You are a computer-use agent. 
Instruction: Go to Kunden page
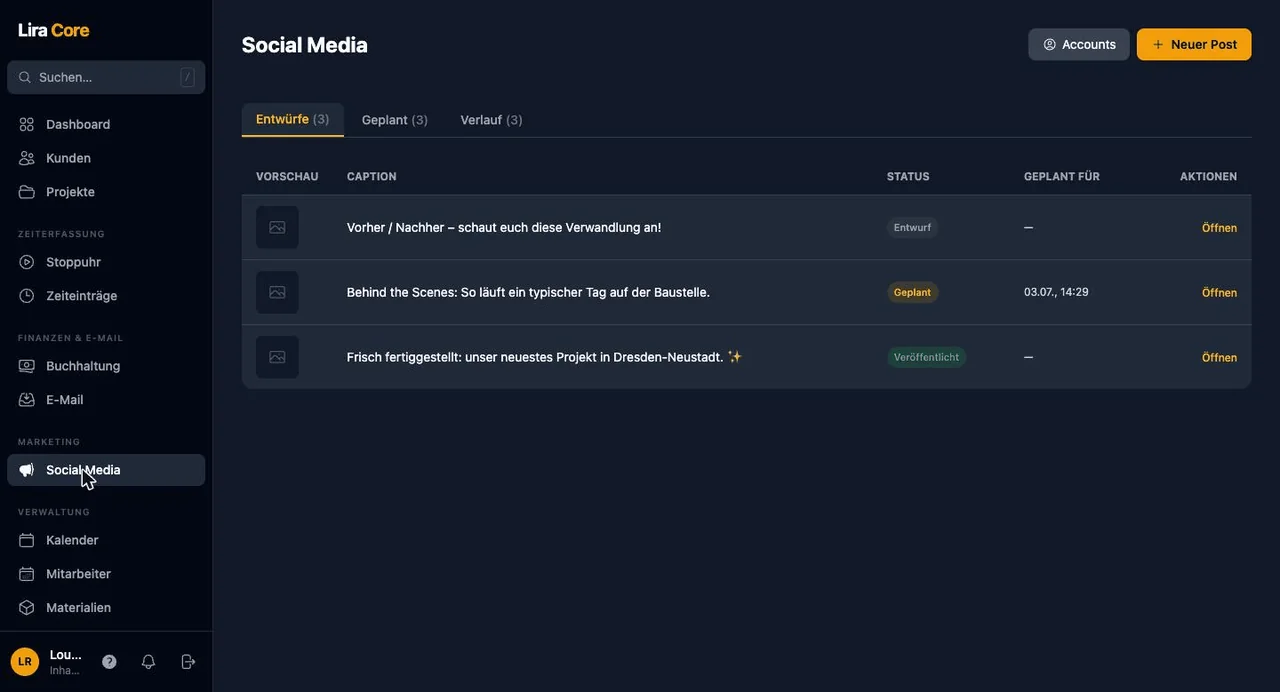(106, 158)
